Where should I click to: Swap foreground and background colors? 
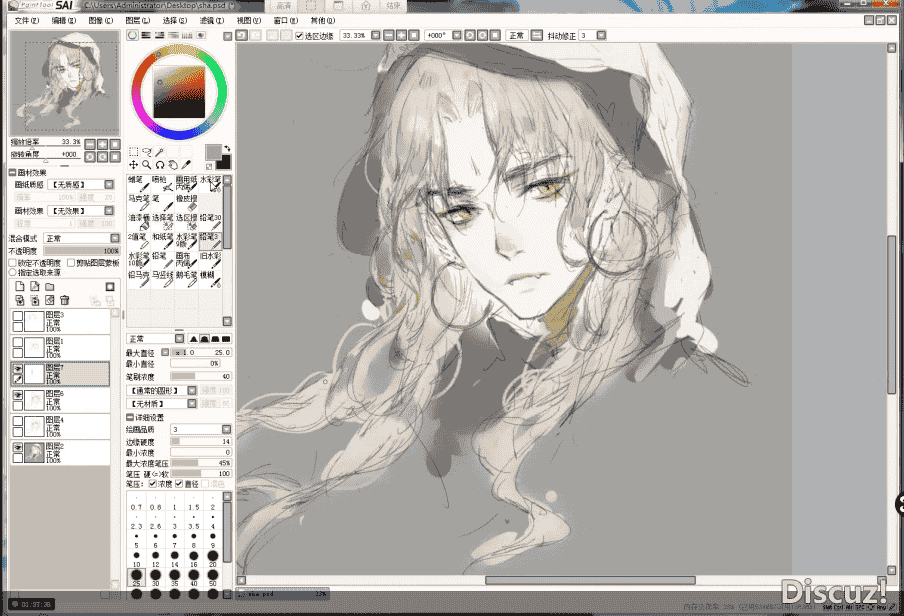coord(227,148)
